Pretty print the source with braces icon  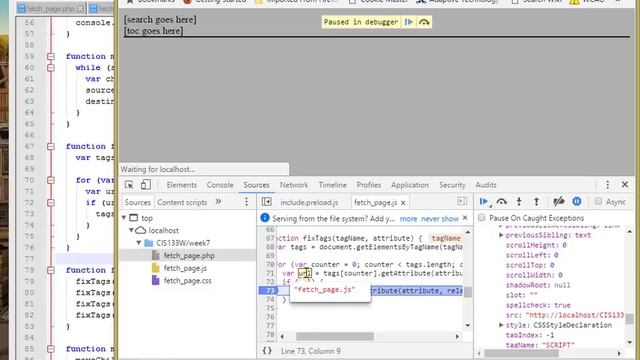267,351
